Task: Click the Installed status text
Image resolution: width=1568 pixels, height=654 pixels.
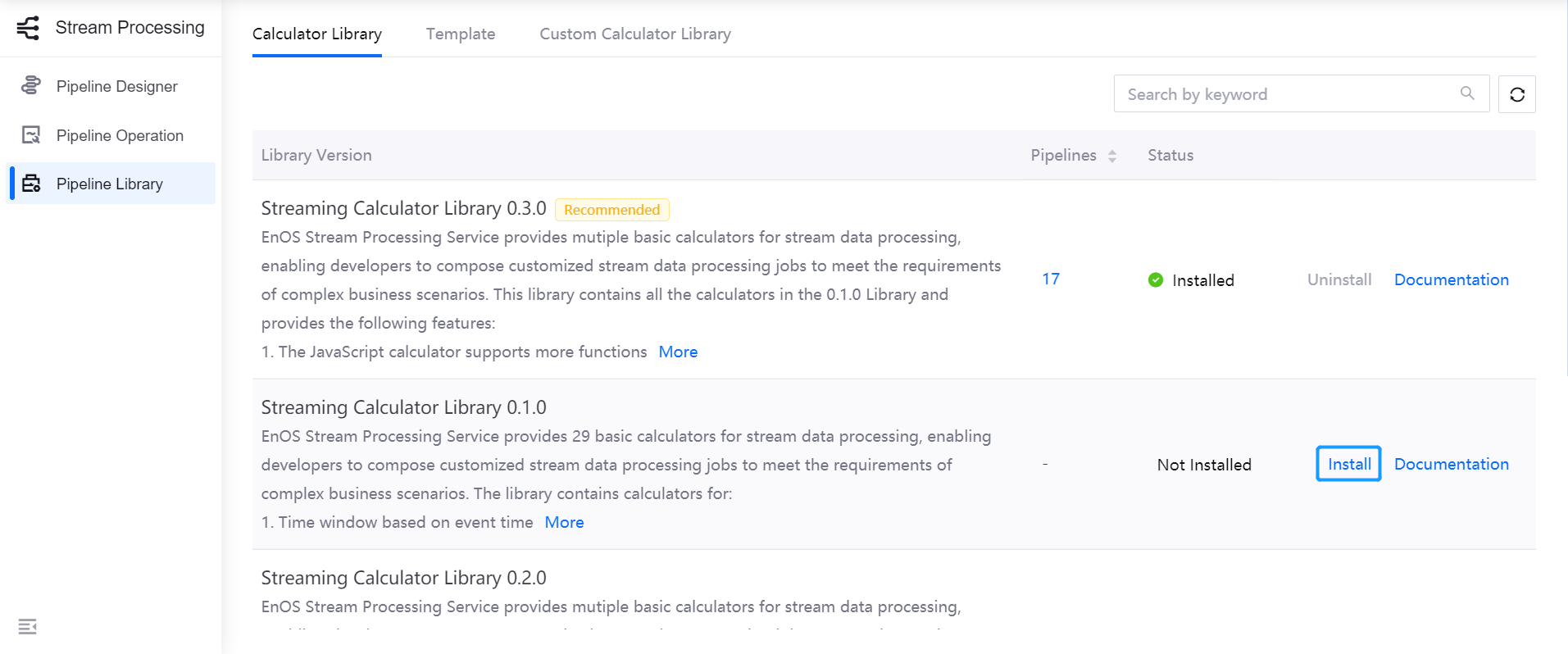Action: [x=1203, y=280]
